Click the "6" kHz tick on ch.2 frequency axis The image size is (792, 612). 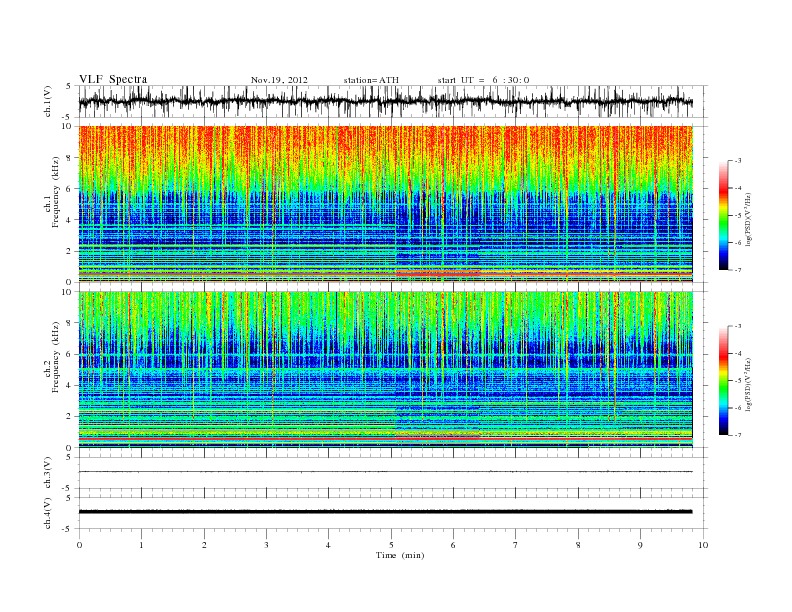click(69, 354)
